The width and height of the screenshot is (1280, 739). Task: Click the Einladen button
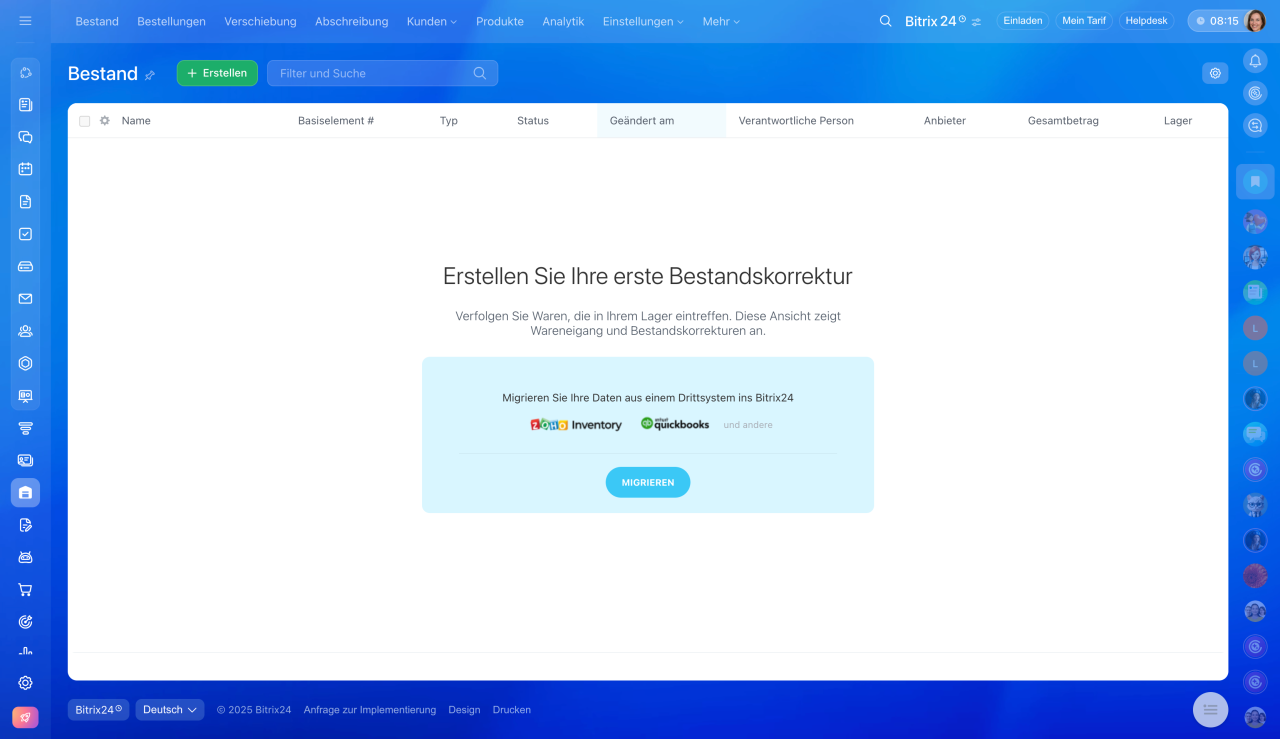pos(1022,21)
